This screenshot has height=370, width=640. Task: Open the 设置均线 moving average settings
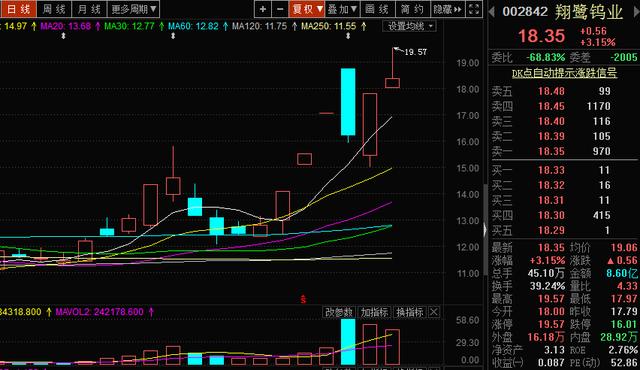click(409, 27)
